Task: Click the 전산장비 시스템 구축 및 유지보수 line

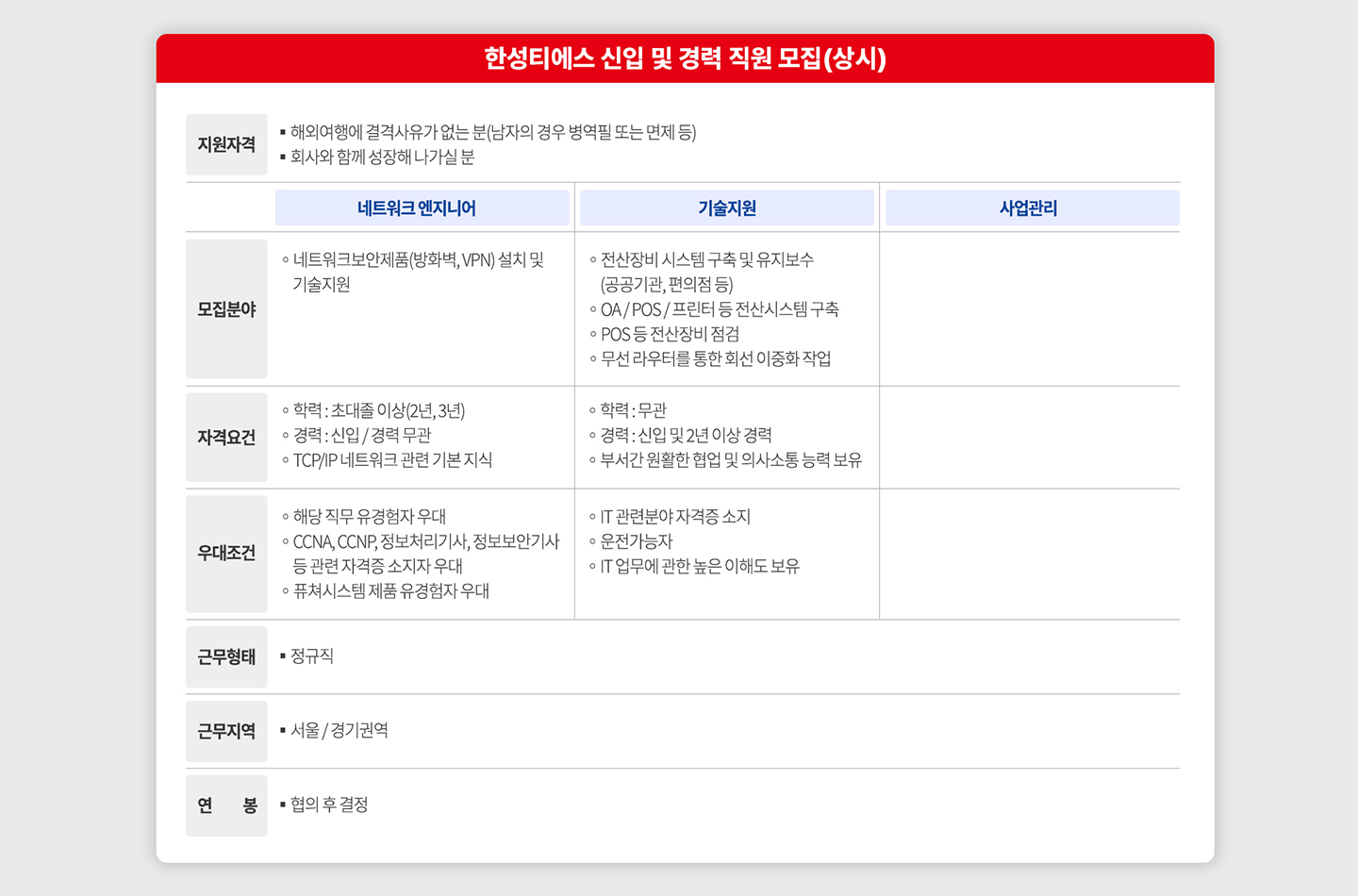Action: pyautogui.click(x=707, y=259)
